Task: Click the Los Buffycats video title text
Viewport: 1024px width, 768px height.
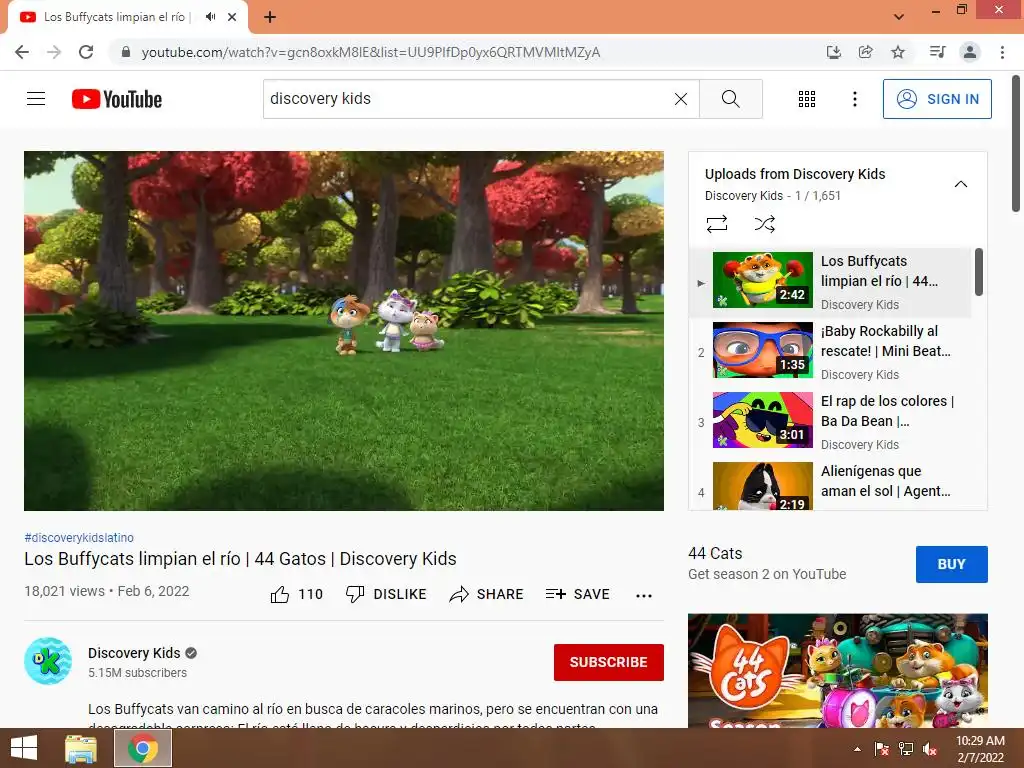Action: click(240, 559)
